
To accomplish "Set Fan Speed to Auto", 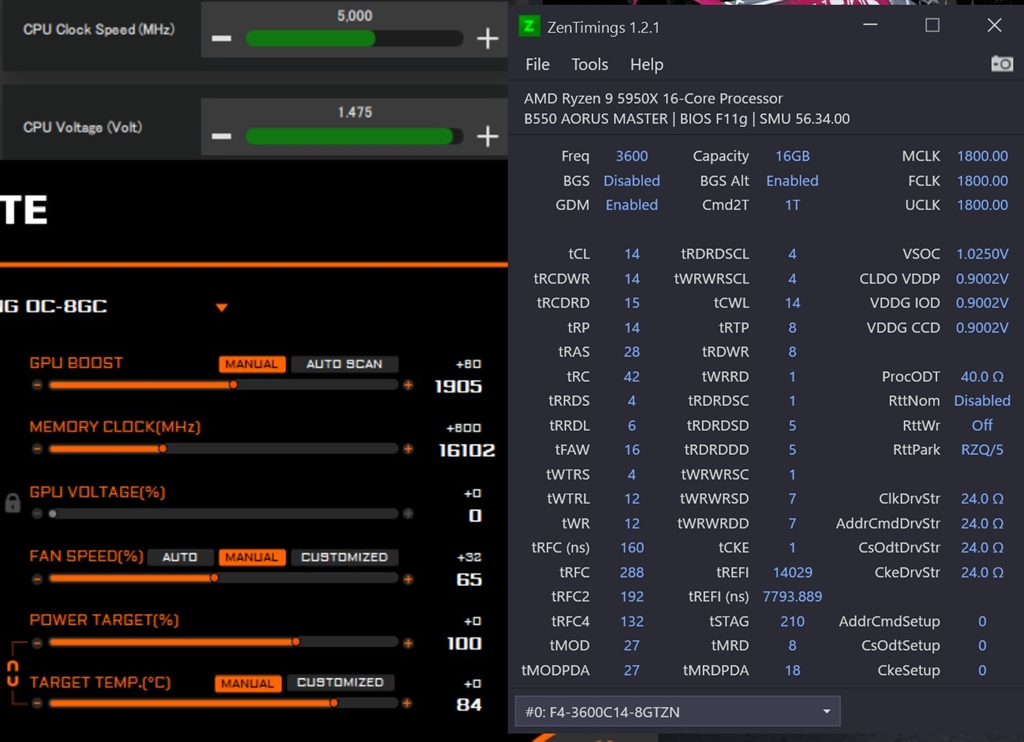I will click(180, 557).
